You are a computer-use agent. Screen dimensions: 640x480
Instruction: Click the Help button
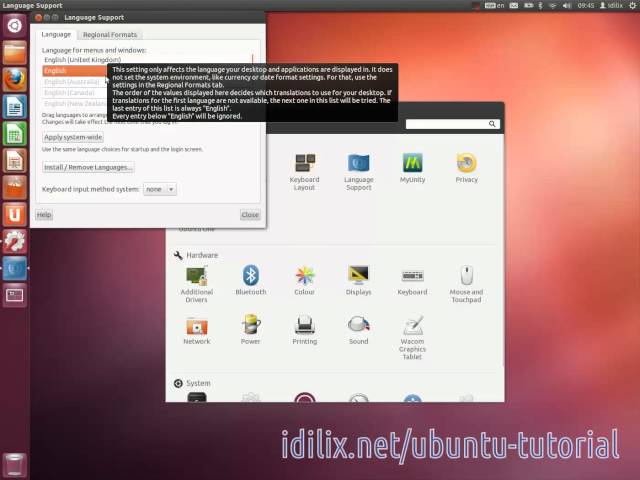pyautogui.click(x=44, y=215)
